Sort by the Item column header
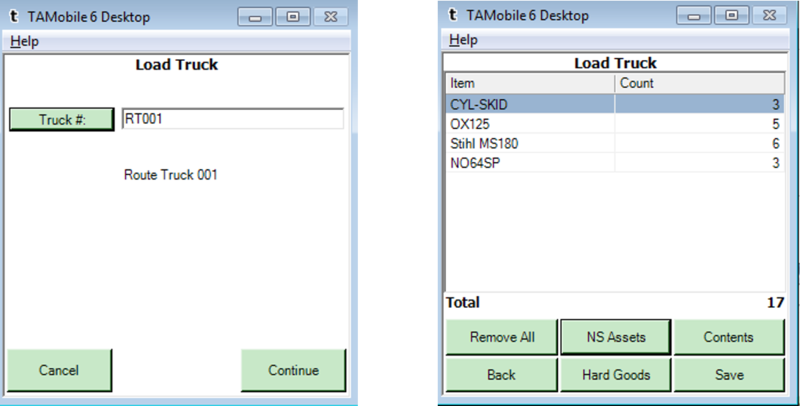This screenshot has height=406, width=800. [x=530, y=83]
